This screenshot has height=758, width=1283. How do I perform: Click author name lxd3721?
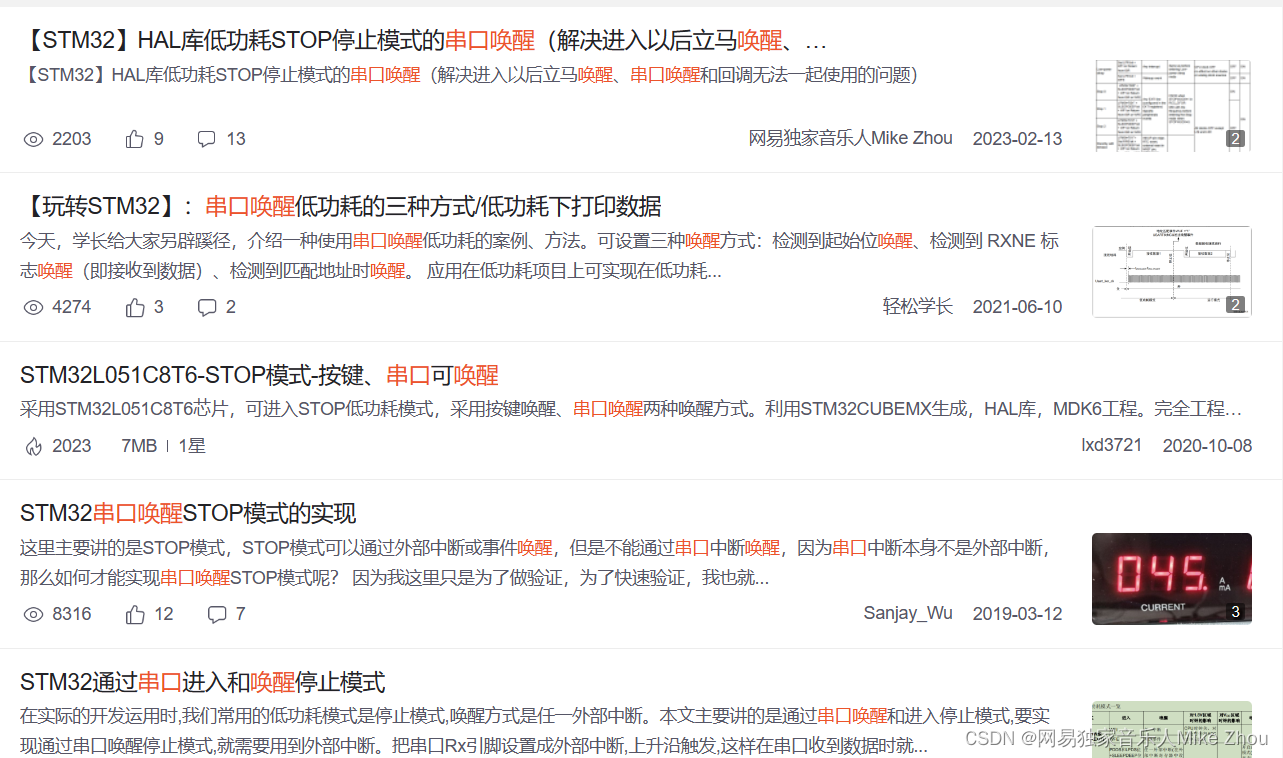[1111, 446]
